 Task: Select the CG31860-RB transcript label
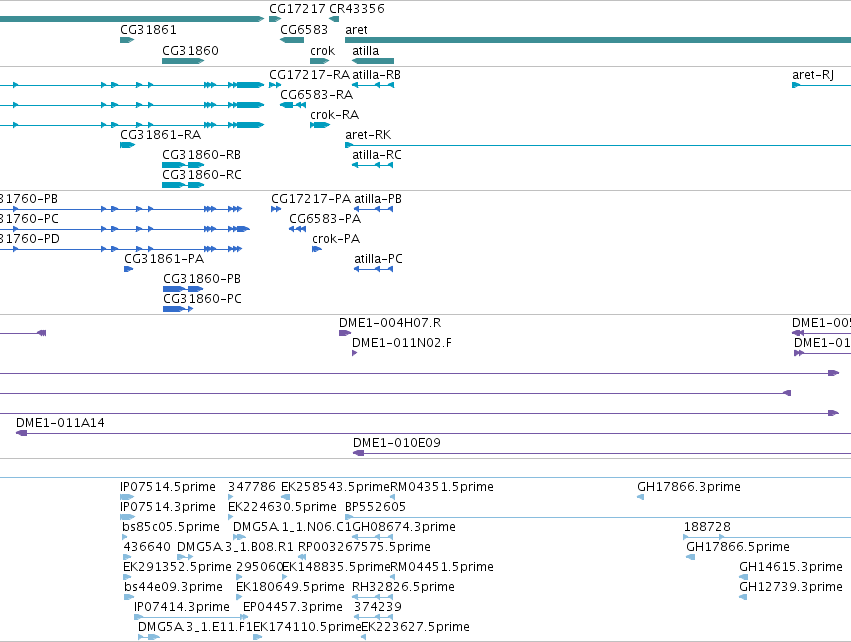[x=201, y=155]
